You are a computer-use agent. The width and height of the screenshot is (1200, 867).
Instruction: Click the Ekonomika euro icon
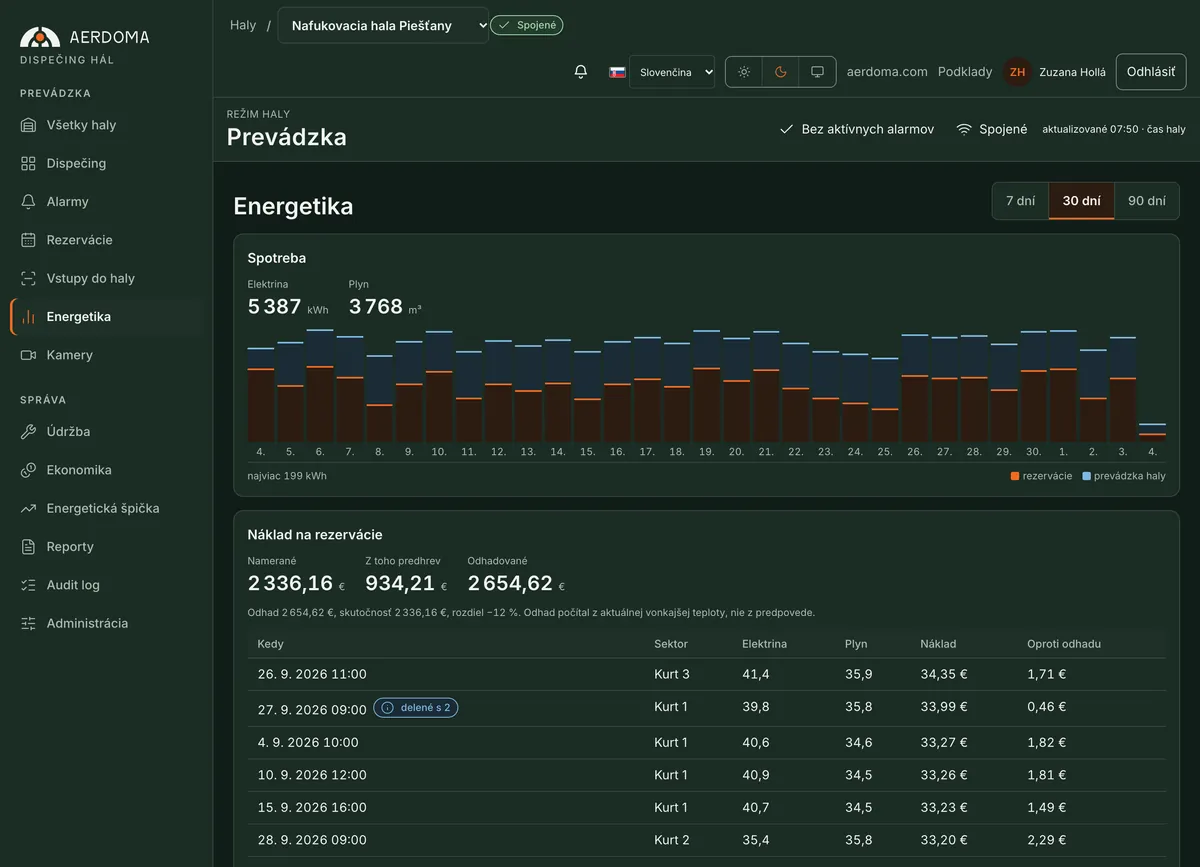coord(28,470)
